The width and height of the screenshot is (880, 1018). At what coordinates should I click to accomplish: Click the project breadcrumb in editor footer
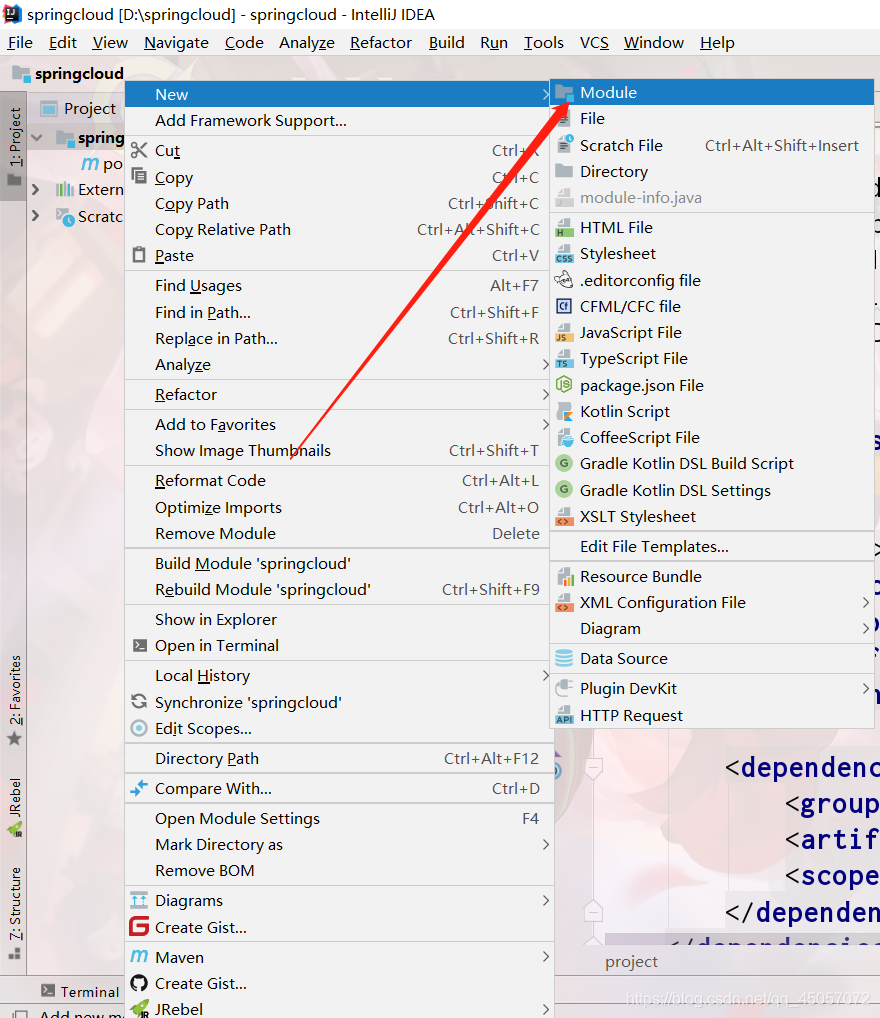click(x=631, y=962)
